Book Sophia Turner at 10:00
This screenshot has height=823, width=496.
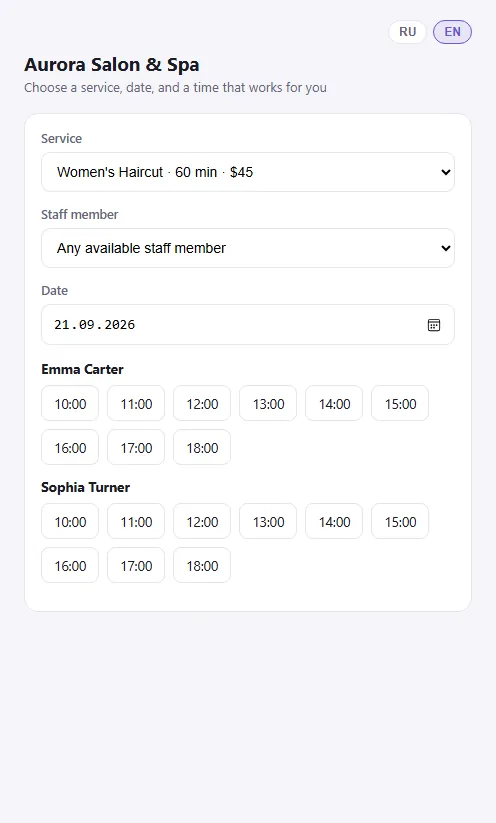pyautogui.click(x=70, y=522)
